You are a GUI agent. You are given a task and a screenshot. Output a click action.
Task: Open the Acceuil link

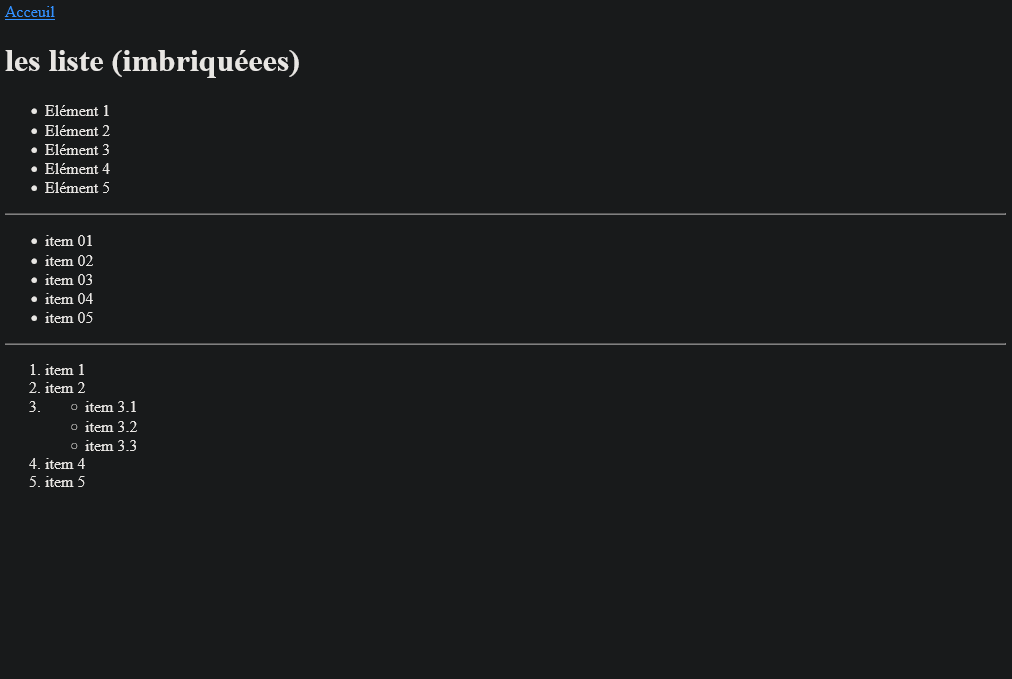click(30, 12)
